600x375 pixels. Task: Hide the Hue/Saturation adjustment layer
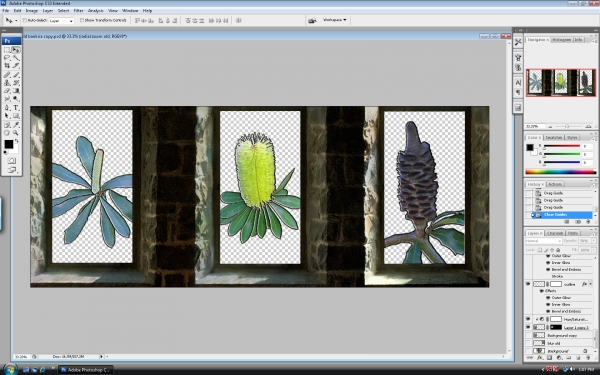[x=528, y=319]
